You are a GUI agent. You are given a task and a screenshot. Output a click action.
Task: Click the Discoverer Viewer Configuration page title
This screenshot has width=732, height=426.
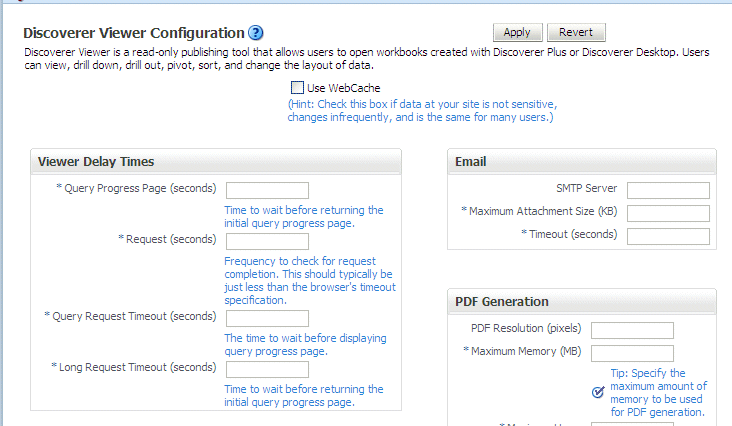(134, 33)
